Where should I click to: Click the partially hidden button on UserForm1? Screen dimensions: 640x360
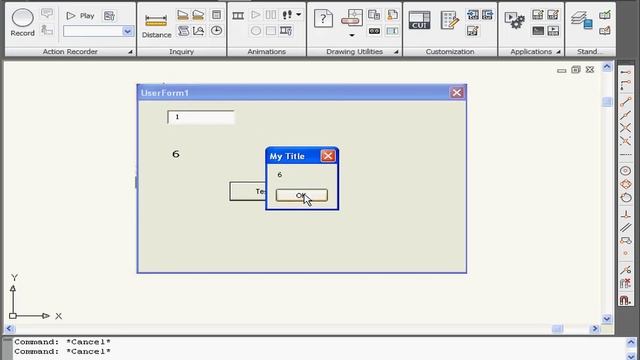point(248,191)
